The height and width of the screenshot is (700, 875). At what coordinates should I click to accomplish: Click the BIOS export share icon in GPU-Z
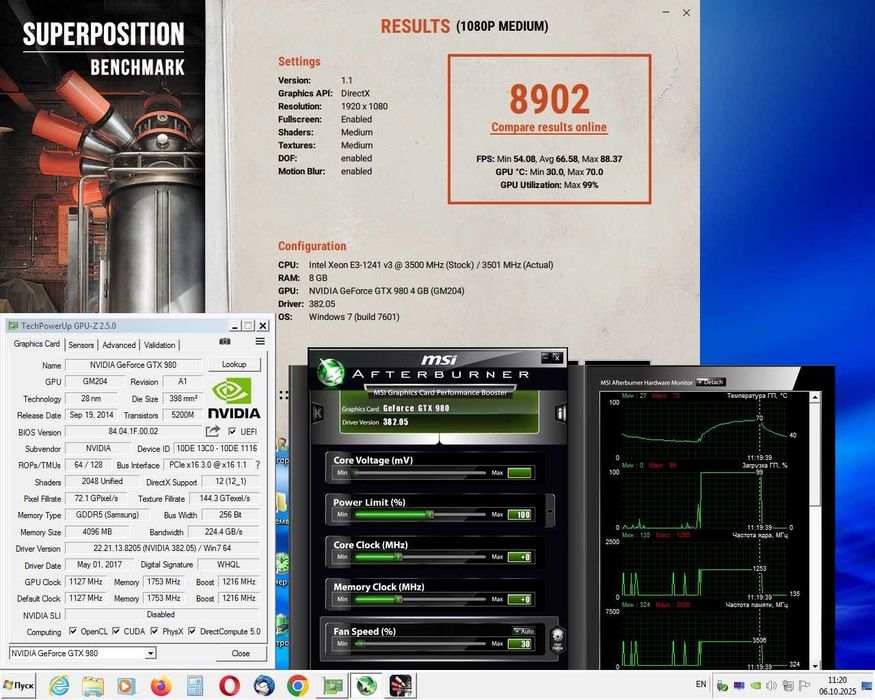coord(212,431)
